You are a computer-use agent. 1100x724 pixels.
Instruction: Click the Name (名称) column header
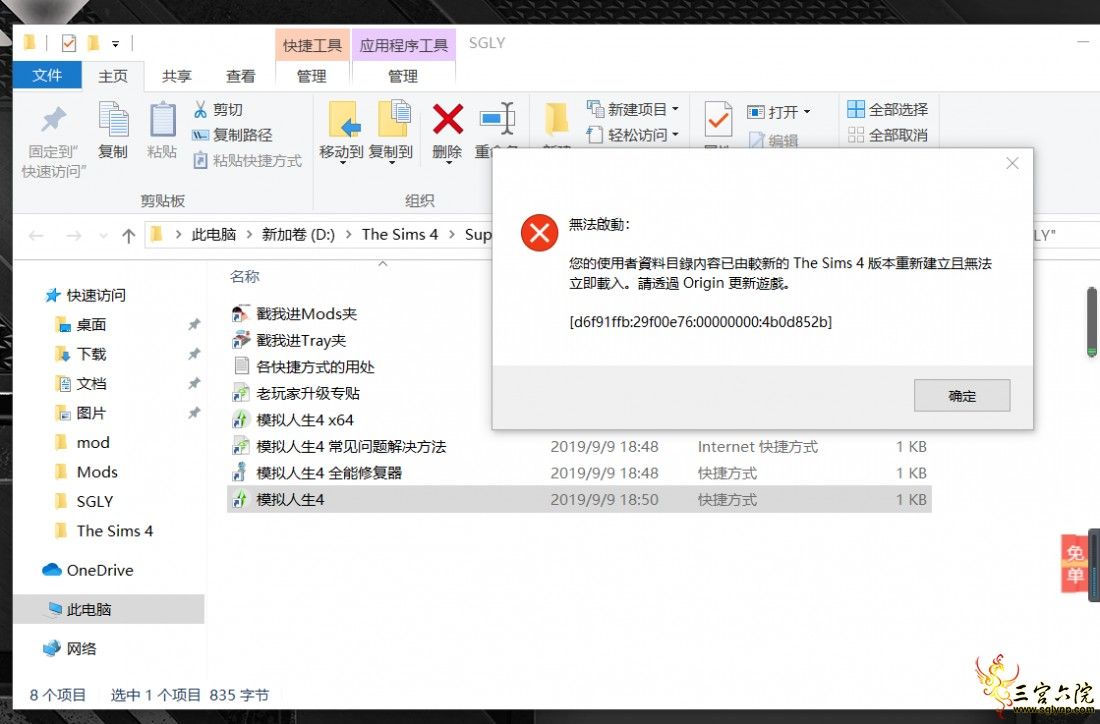pyautogui.click(x=245, y=276)
